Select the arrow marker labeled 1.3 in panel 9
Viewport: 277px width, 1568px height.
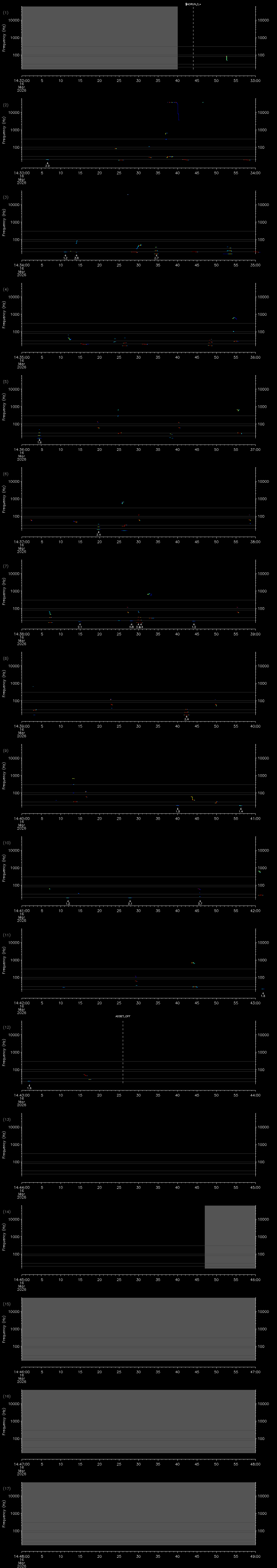(178, 810)
